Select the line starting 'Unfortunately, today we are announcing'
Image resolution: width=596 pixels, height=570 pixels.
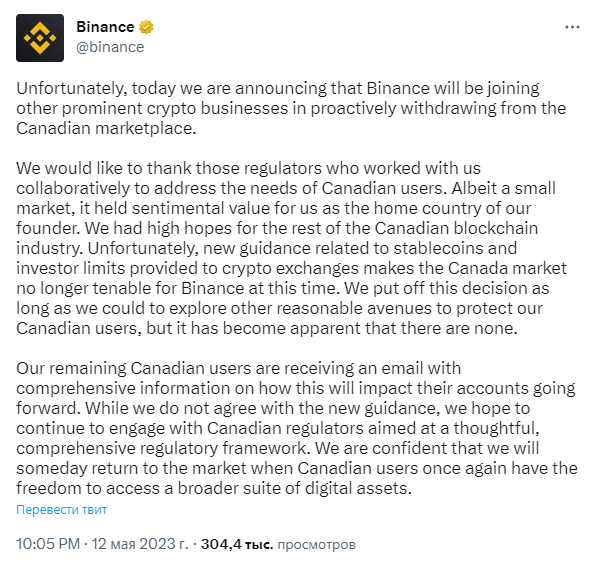(x=278, y=89)
